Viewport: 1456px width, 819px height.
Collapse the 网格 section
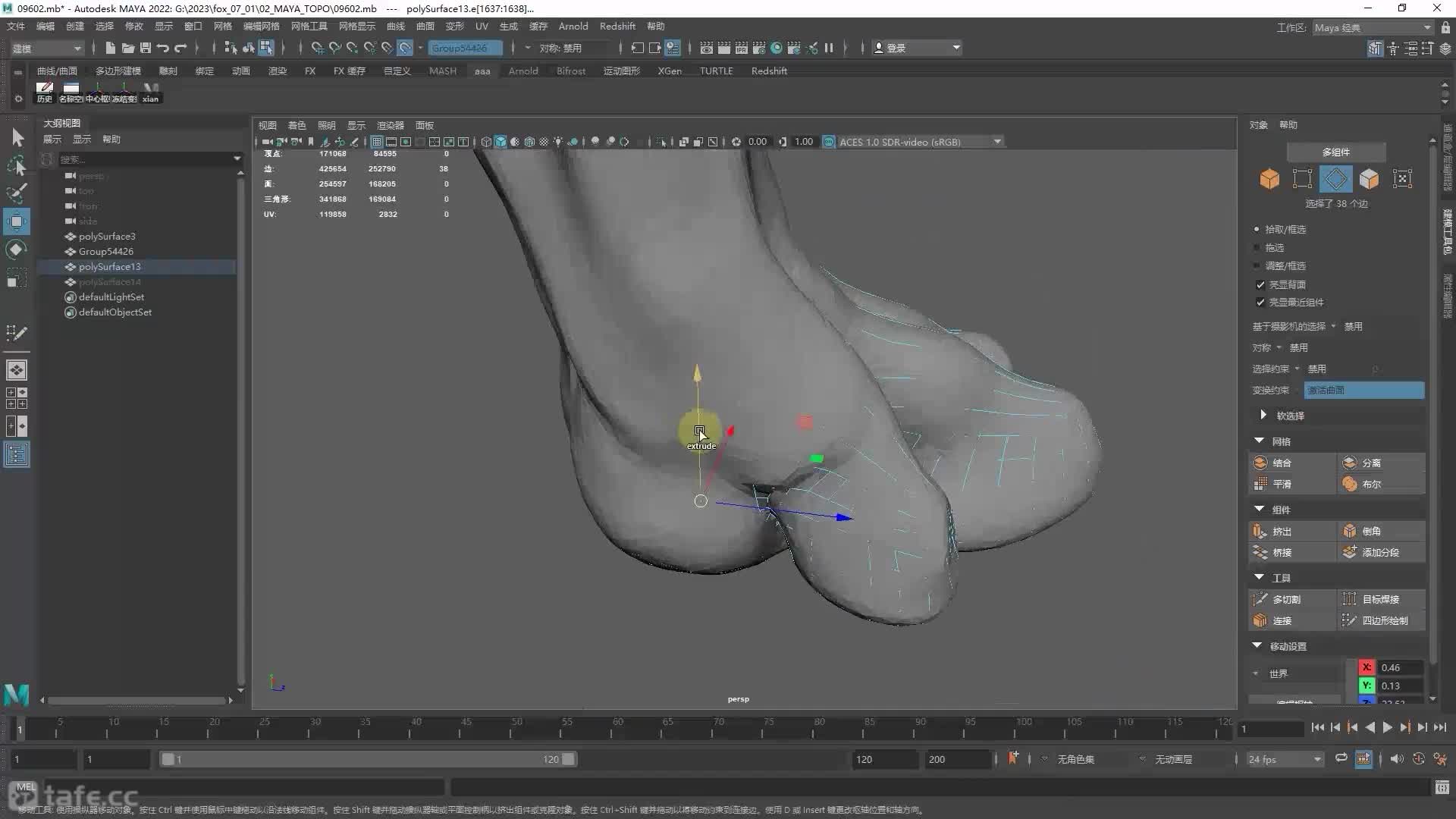[1260, 441]
